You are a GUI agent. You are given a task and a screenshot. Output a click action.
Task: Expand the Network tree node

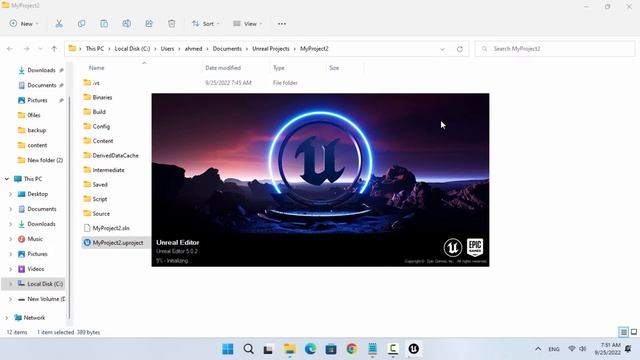tap(7, 318)
